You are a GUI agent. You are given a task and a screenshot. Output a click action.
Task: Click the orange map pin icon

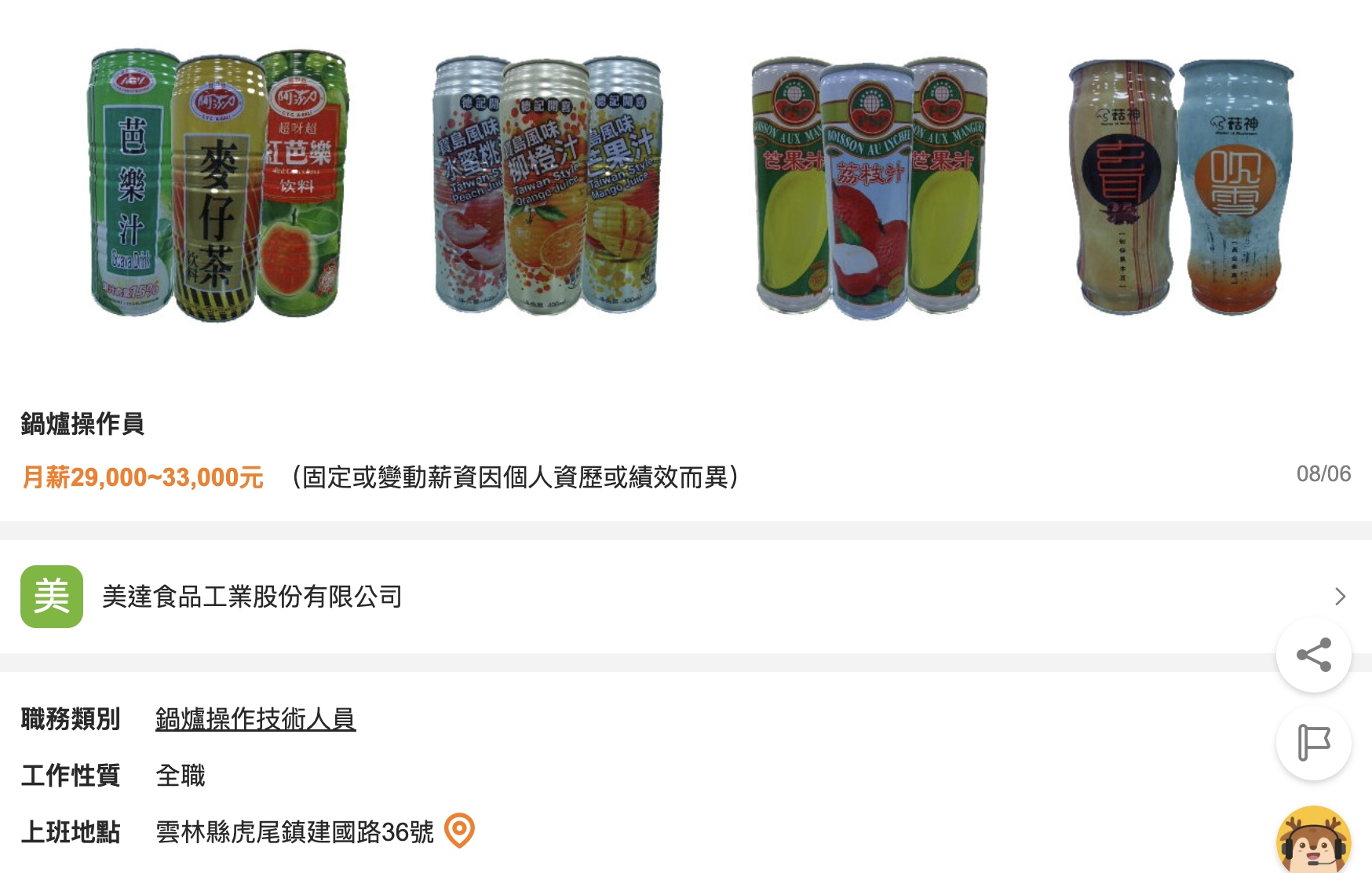coord(460,831)
